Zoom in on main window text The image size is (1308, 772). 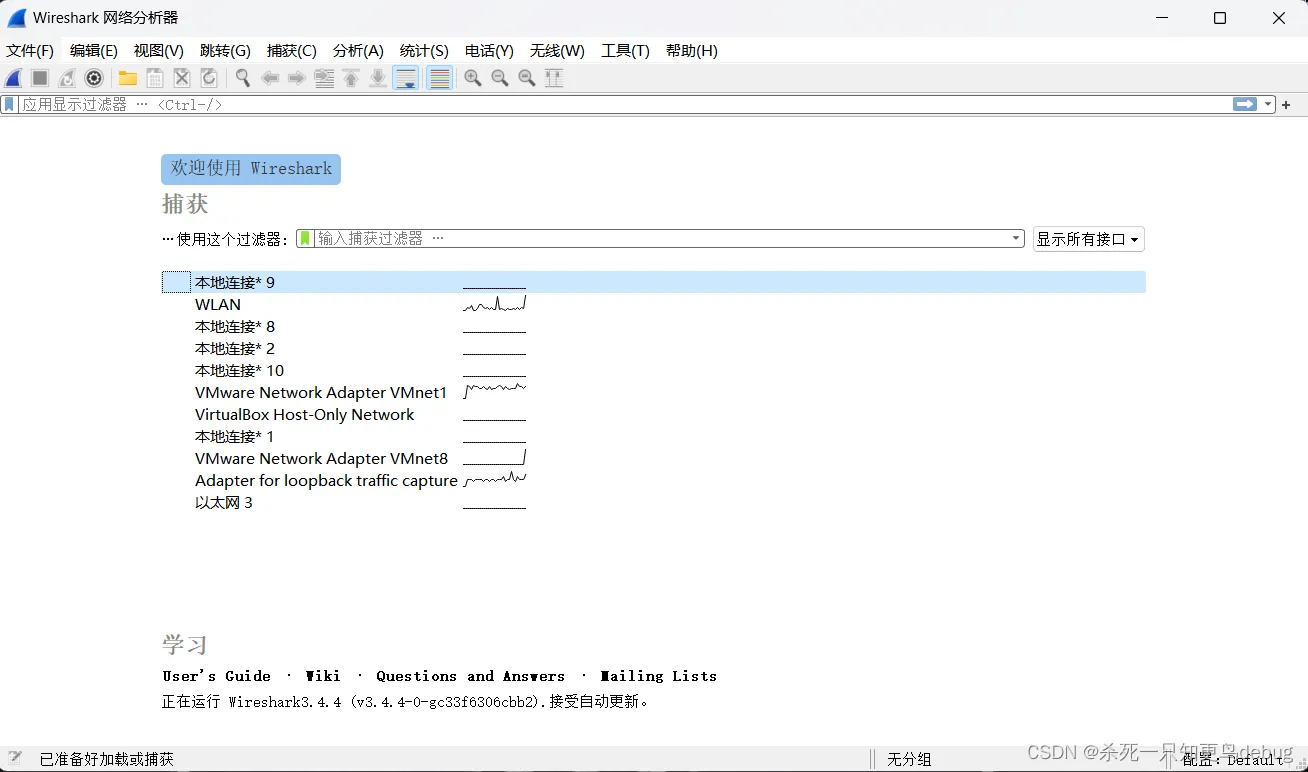(x=473, y=78)
